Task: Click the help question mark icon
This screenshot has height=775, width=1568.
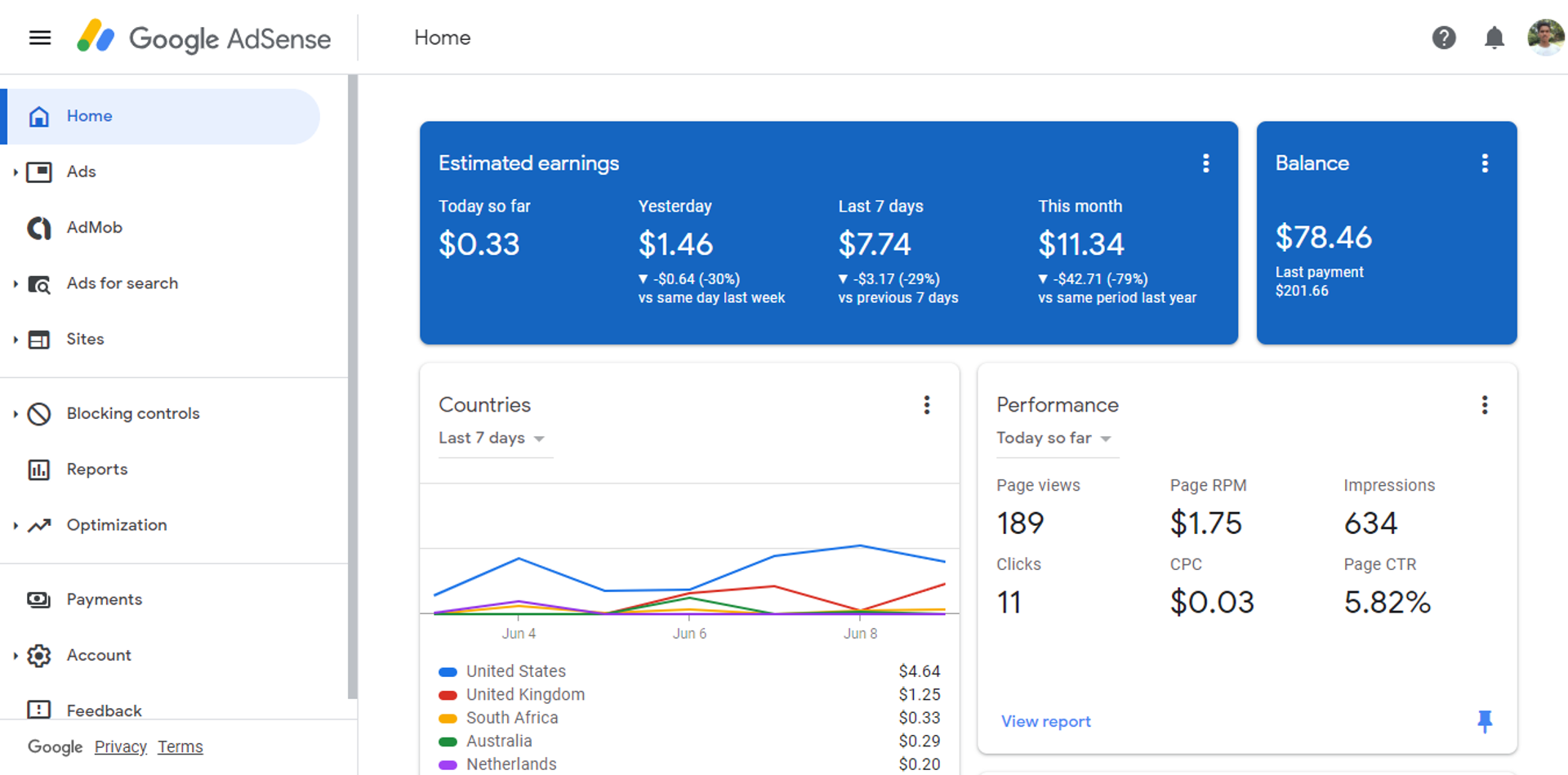Action: pyautogui.click(x=1444, y=38)
